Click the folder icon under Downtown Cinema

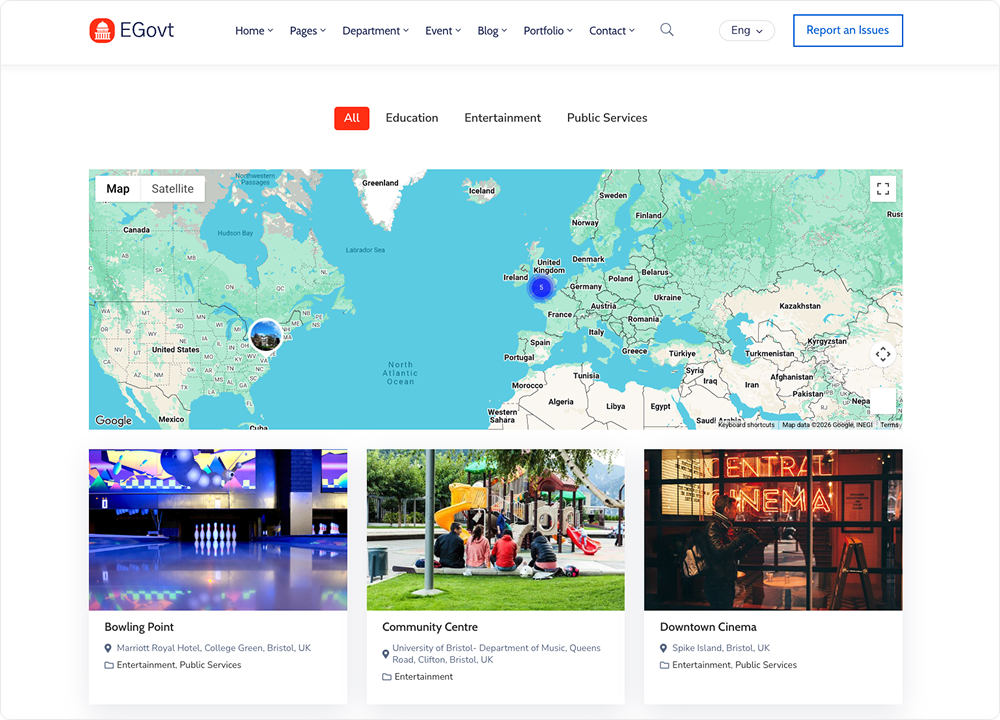tap(664, 665)
